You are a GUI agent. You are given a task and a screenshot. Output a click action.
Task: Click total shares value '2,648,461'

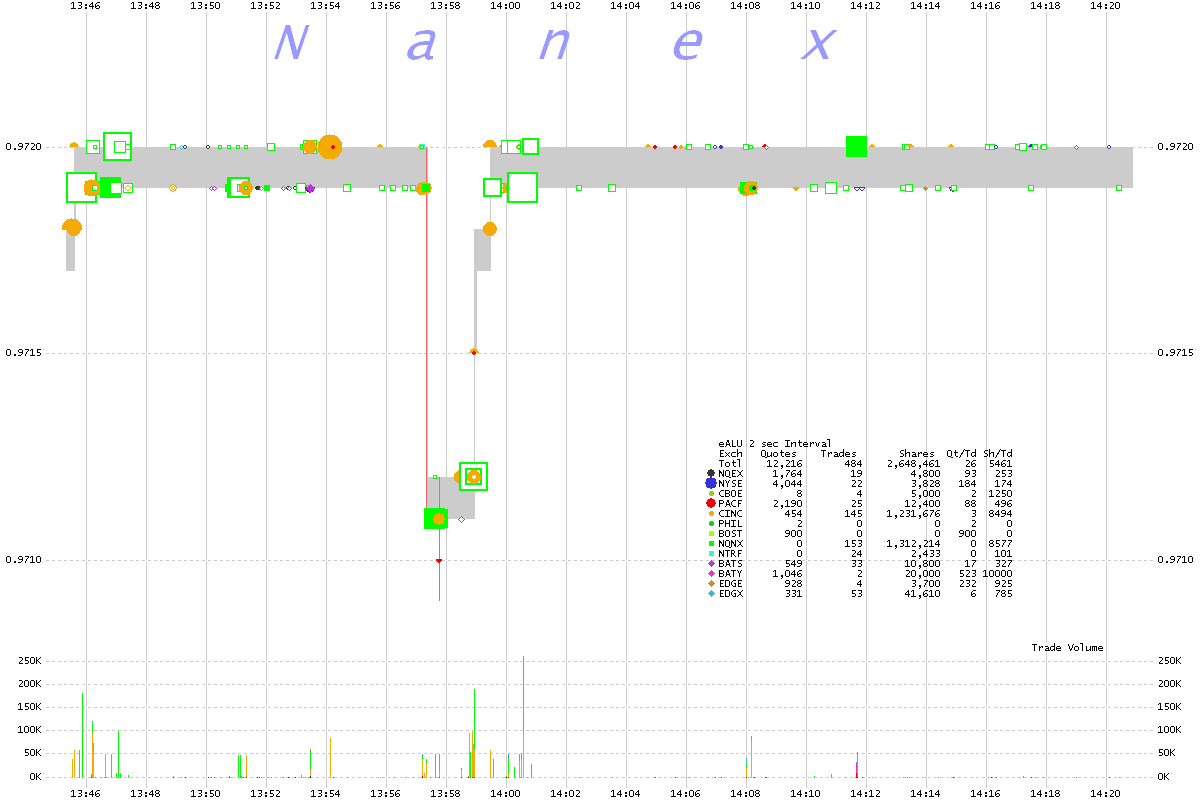click(x=912, y=463)
